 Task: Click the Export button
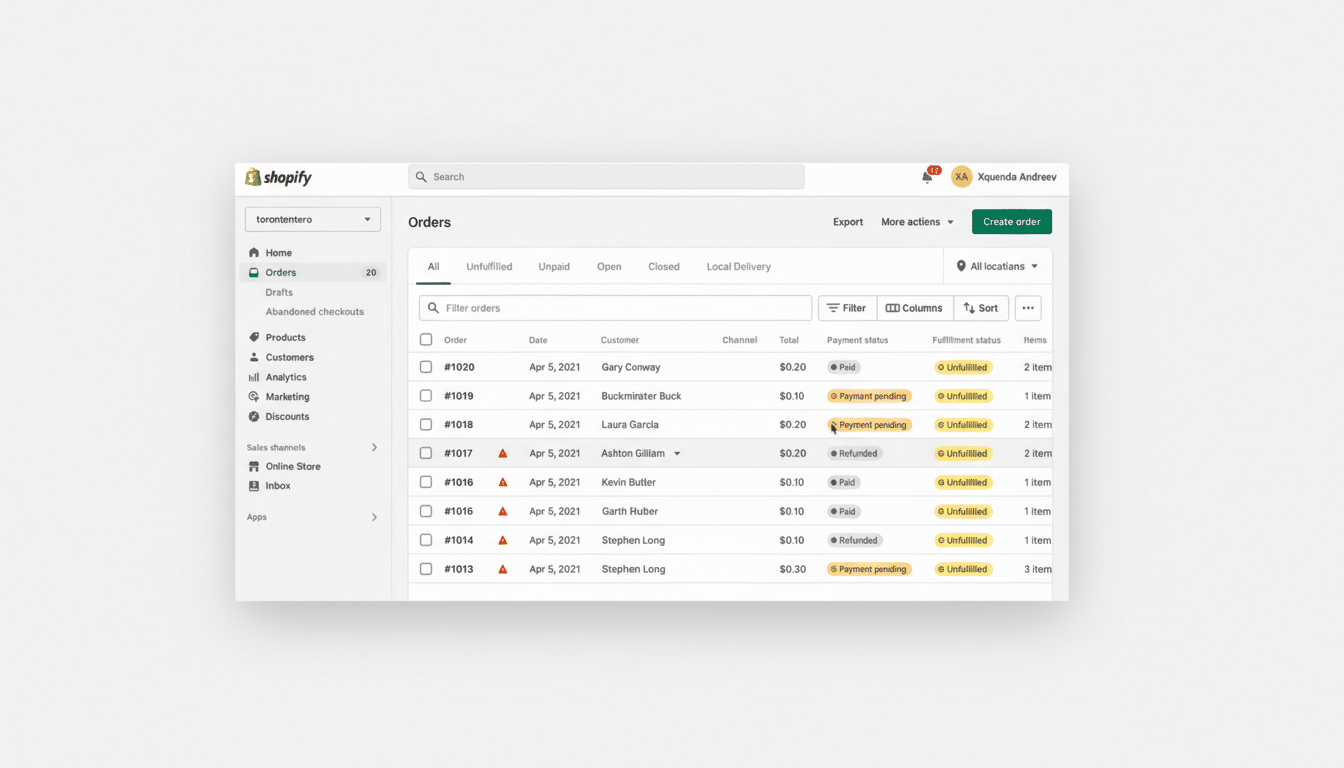pos(848,222)
